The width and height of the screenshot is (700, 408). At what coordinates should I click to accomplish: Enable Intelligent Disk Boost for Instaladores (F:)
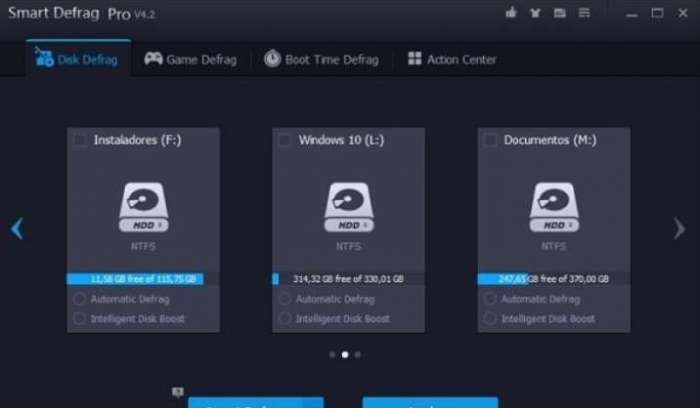[x=79, y=318]
